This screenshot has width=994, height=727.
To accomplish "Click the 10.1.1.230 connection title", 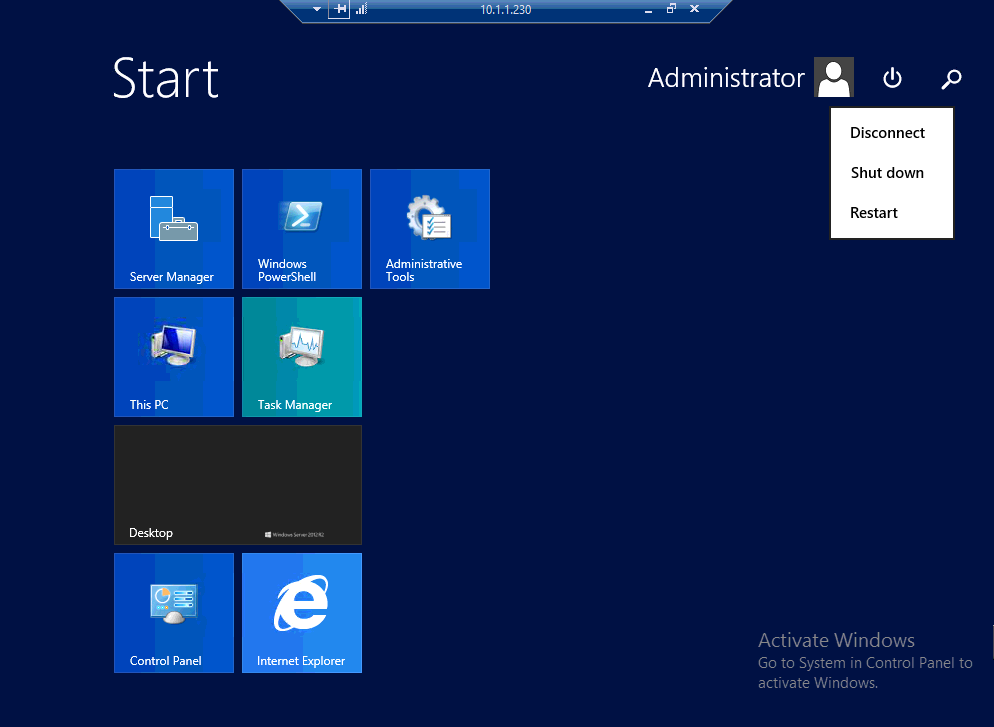I will [x=505, y=10].
